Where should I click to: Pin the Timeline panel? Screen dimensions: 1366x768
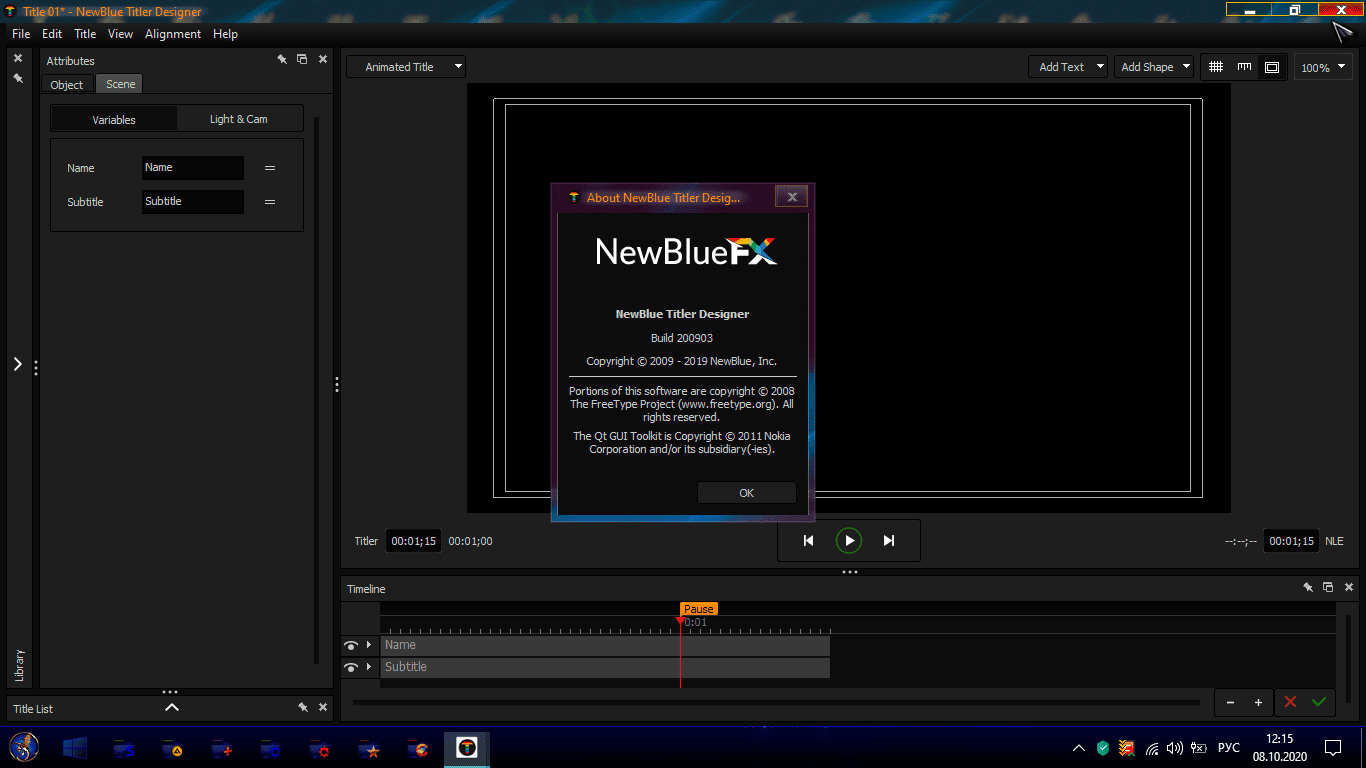(1308, 588)
